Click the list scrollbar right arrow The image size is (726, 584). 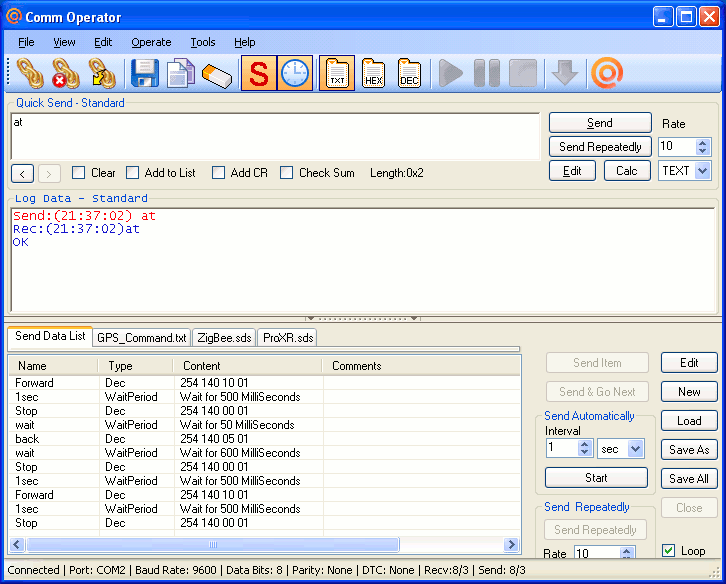click(x=511, y=545)
